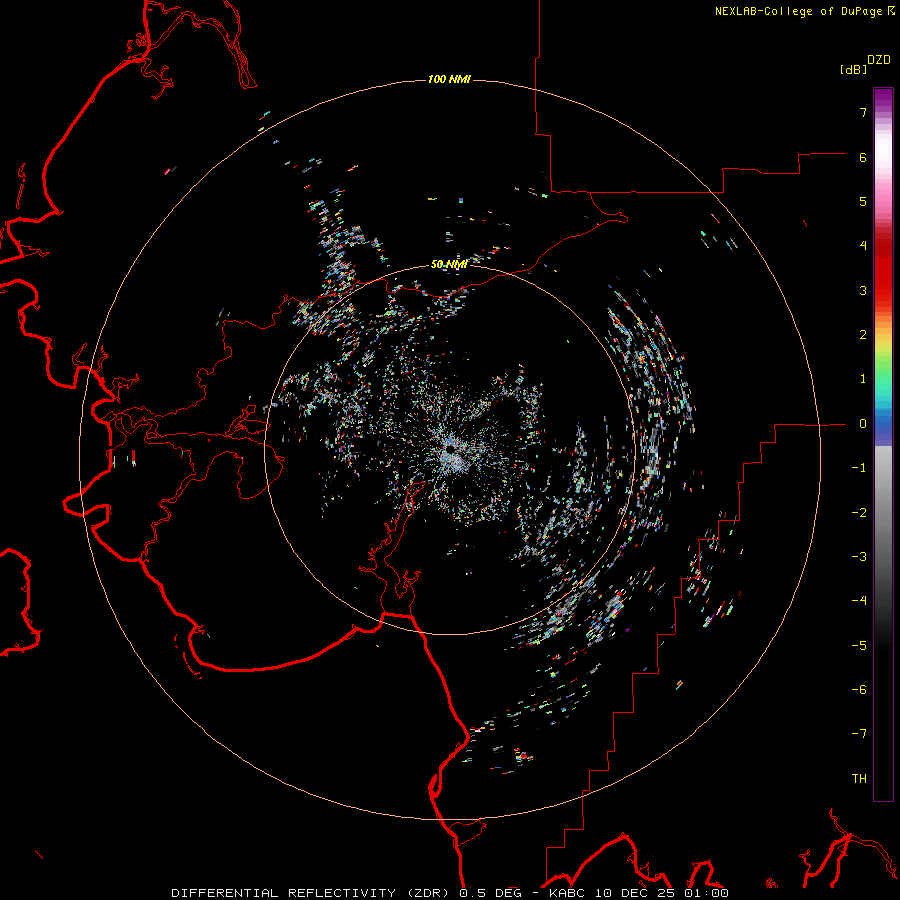900x900 pixels.
Task: Click the 7 value on color scale
Action: [863, 112]
